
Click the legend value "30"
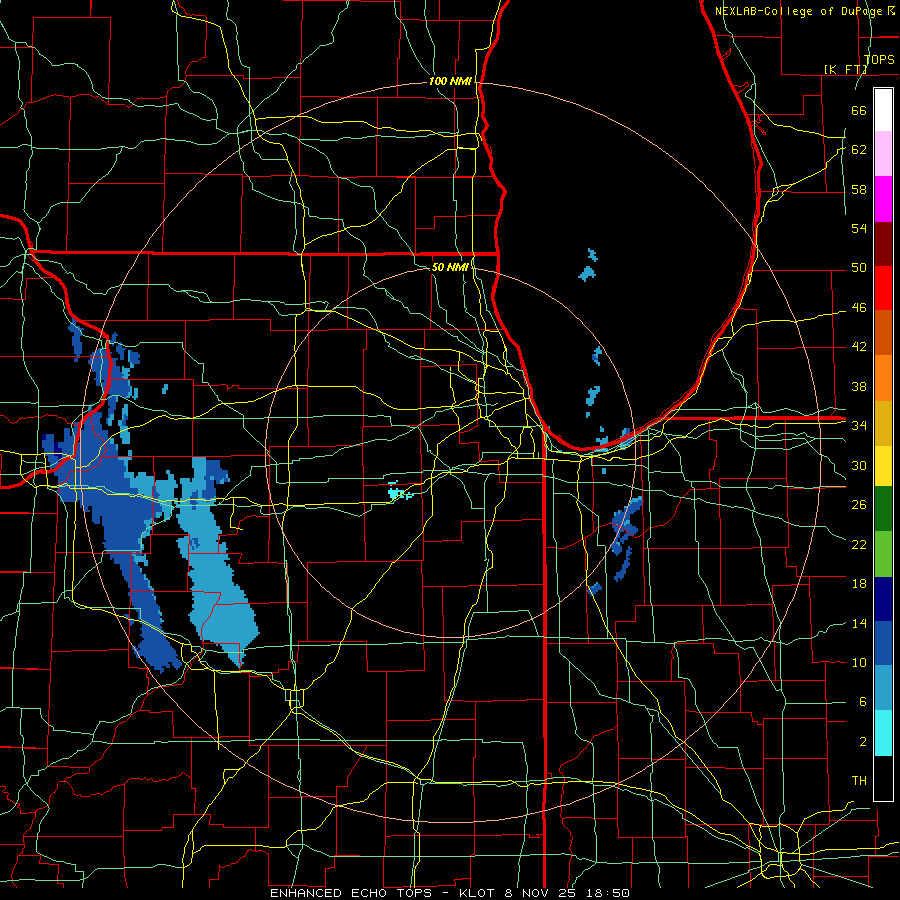point(859,465)
